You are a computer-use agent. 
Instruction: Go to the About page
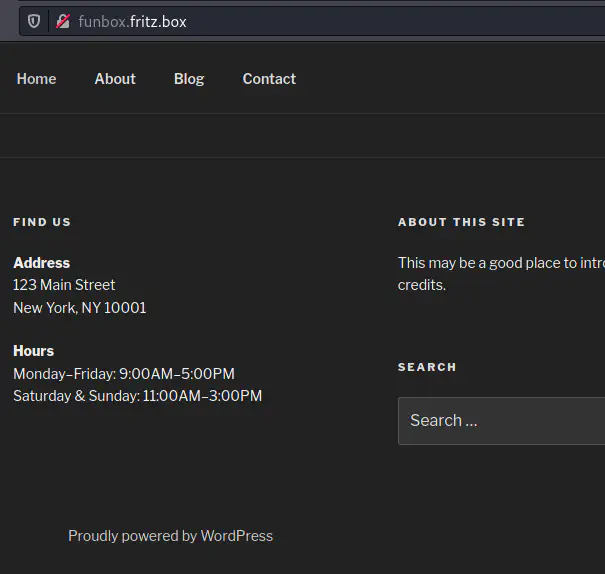coord(115,79)
